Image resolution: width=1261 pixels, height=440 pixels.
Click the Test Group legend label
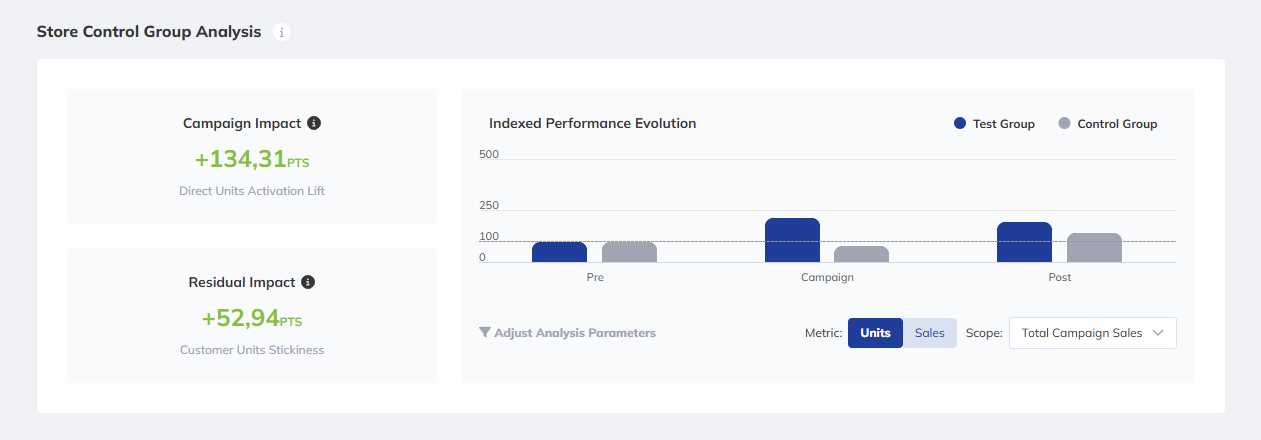[1004, 124]
